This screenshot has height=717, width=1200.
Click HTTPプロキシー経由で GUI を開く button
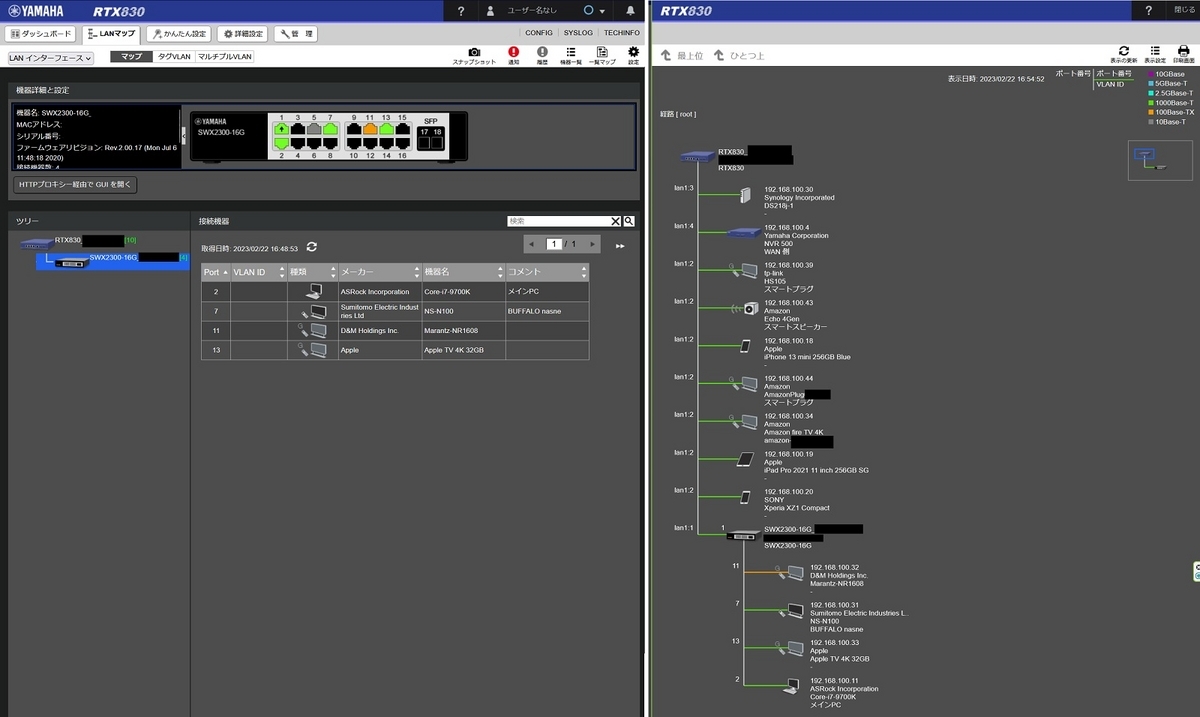tap(75, 185)
